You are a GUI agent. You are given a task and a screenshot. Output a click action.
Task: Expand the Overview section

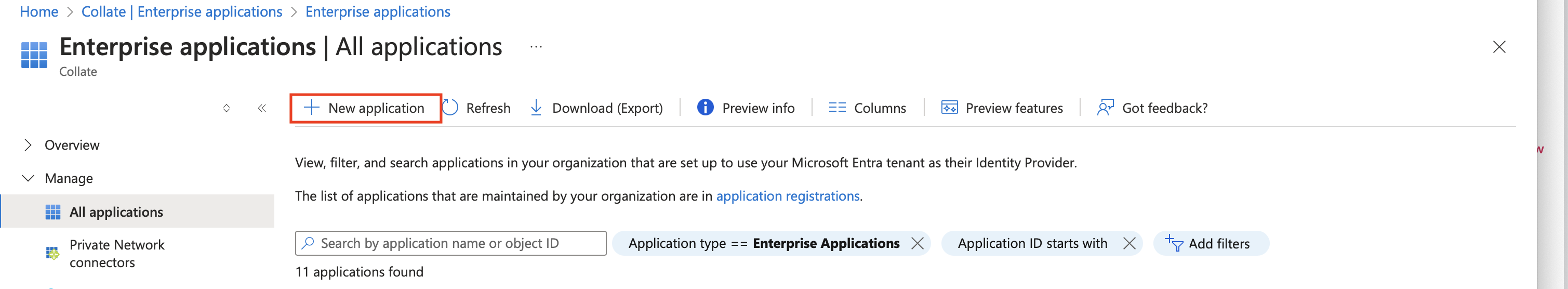click(x=28, y=145)
